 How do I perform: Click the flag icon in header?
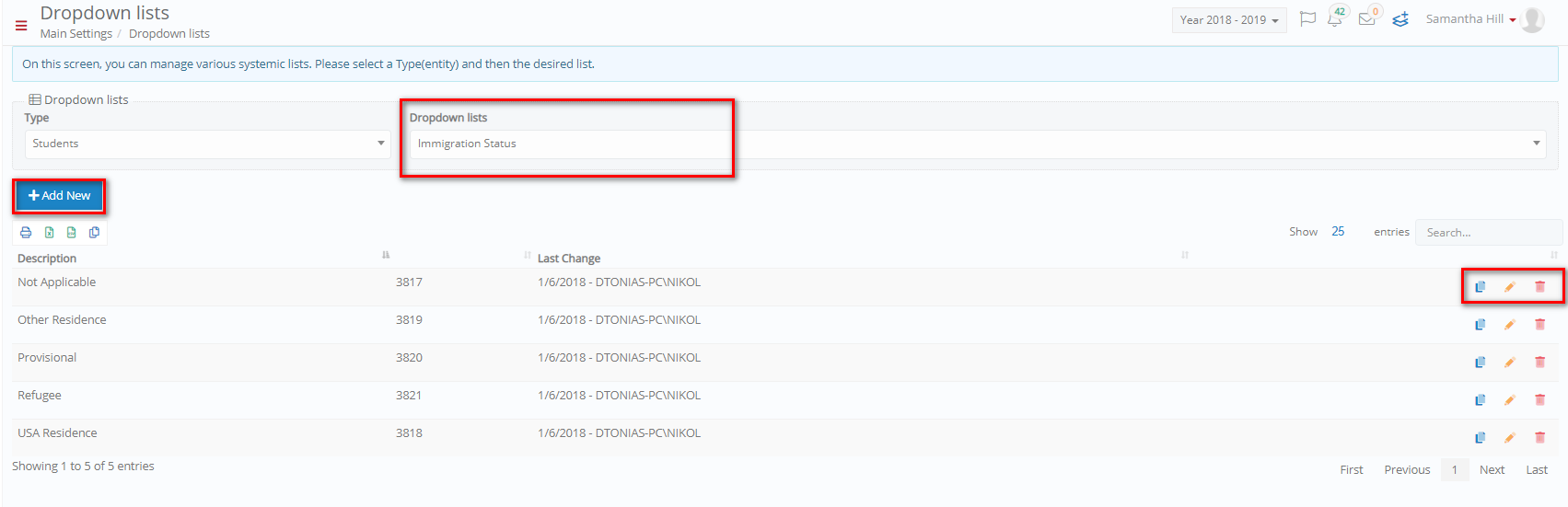coord(1307,19)
